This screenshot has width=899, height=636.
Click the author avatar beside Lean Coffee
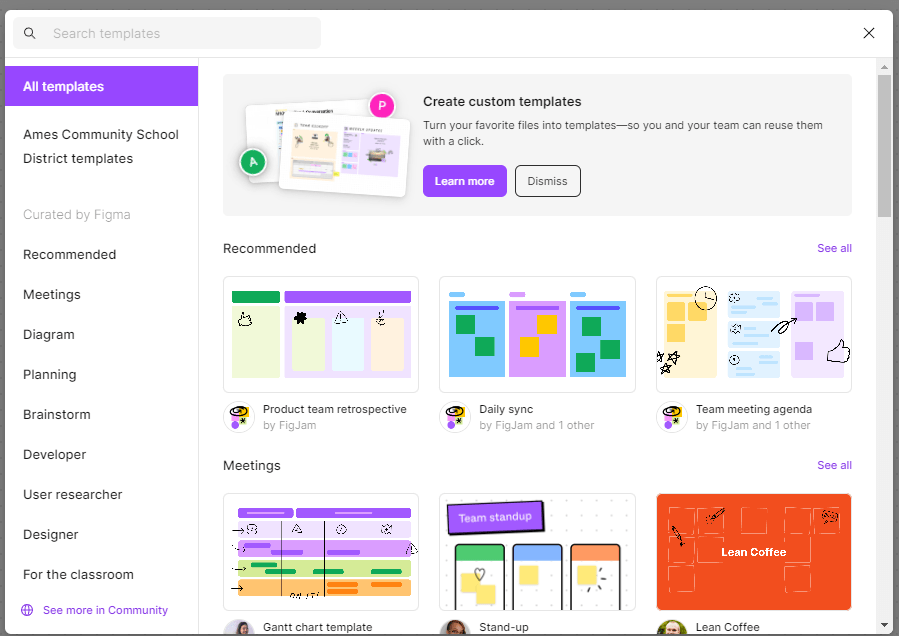coord(671,627)
